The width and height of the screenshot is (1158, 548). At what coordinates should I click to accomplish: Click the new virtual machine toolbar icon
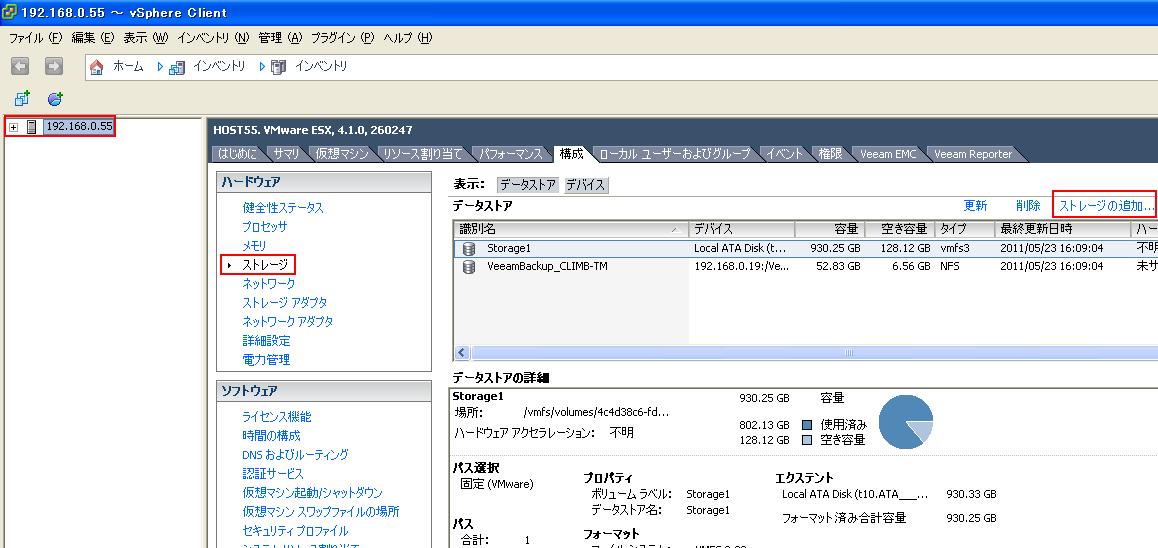tap(22, 98)
